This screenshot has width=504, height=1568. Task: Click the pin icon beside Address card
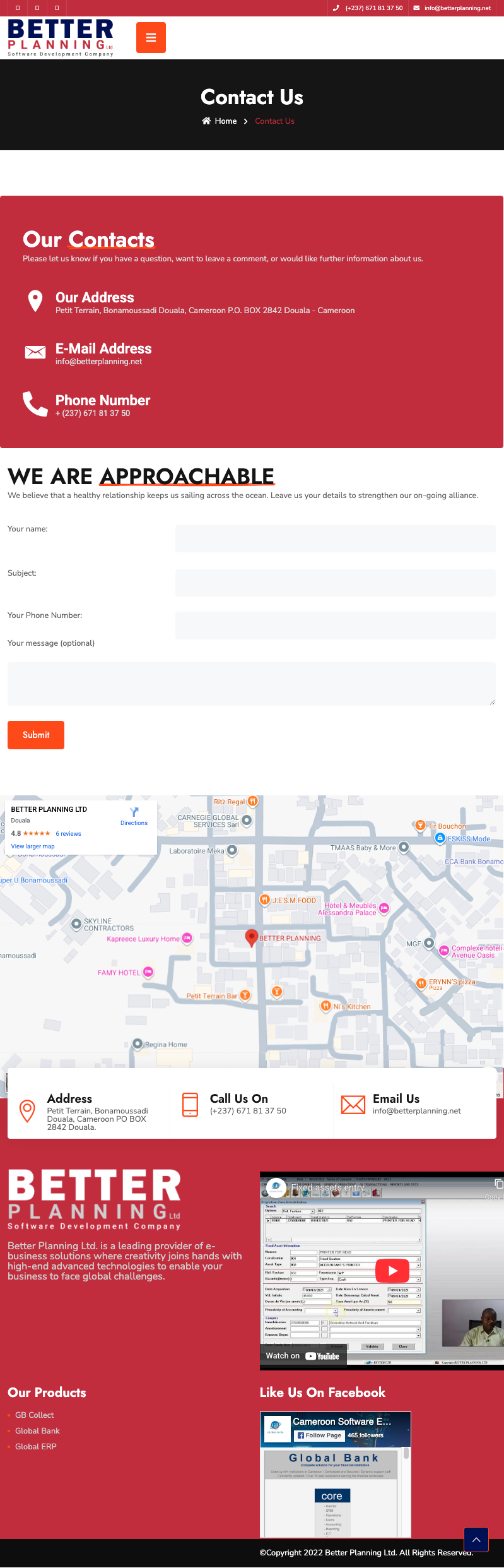click(x=27, y=1111)
